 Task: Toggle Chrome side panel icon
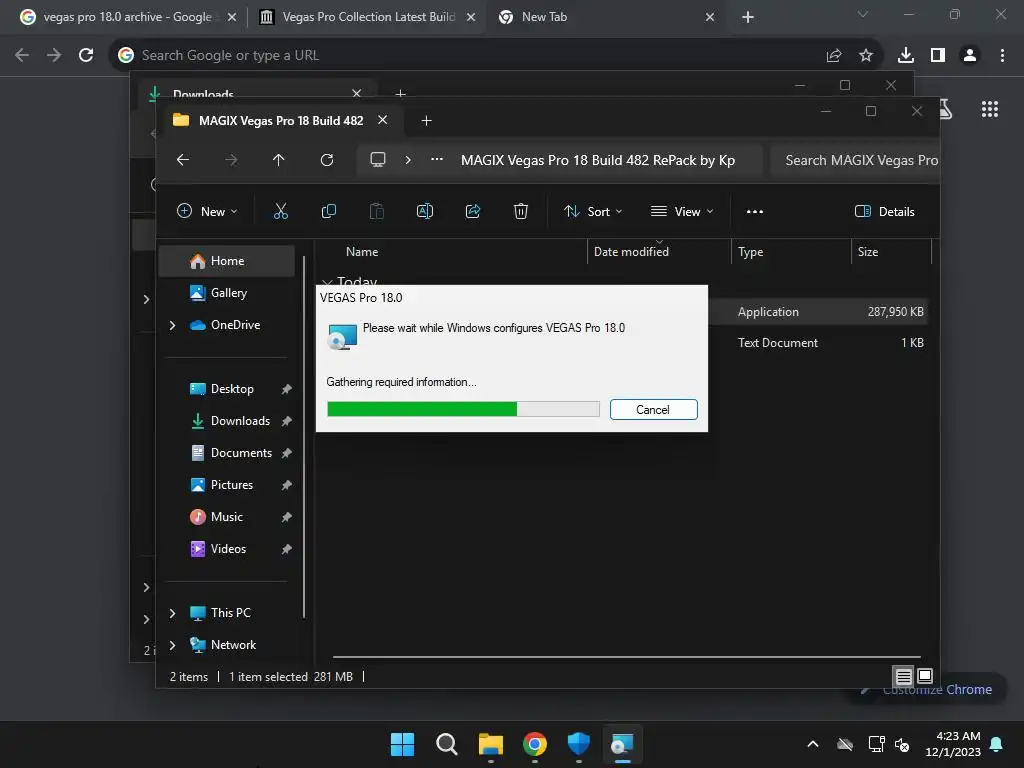pos(938,56)
